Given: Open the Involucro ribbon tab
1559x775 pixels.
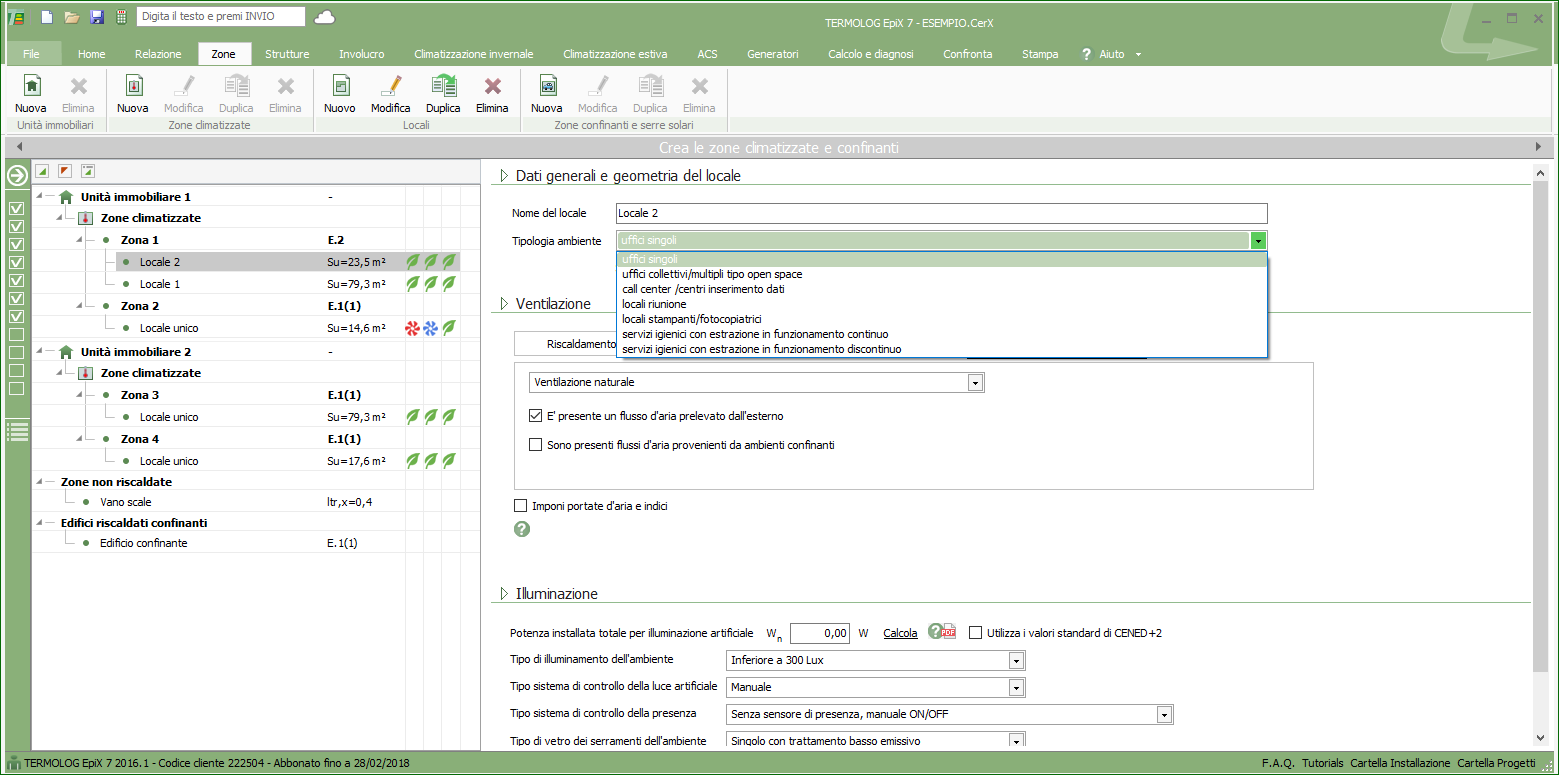Looking at the screenshot, I should 361,54.
